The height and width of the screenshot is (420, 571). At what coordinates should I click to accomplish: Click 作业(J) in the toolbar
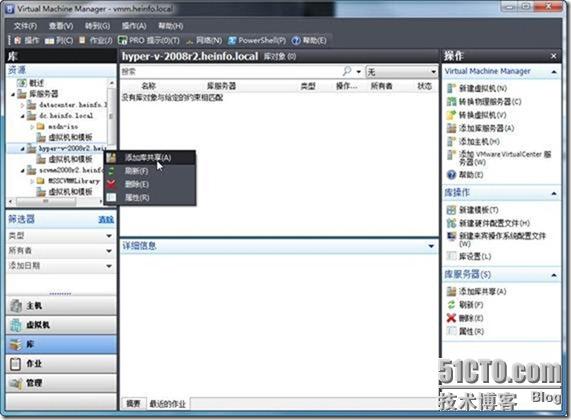click(x=96, y=40)
